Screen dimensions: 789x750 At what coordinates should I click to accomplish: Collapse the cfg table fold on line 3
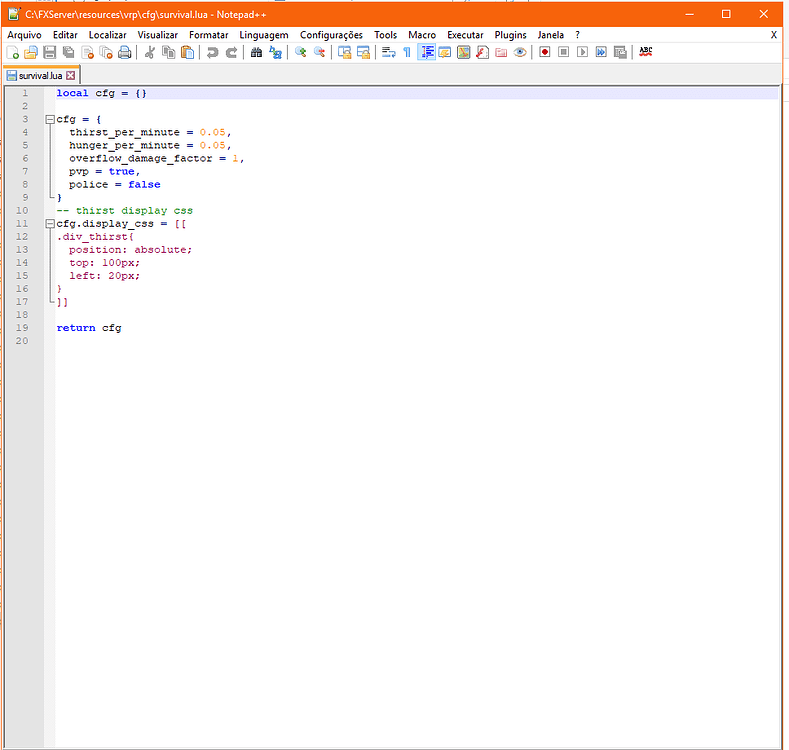point(49,119)
